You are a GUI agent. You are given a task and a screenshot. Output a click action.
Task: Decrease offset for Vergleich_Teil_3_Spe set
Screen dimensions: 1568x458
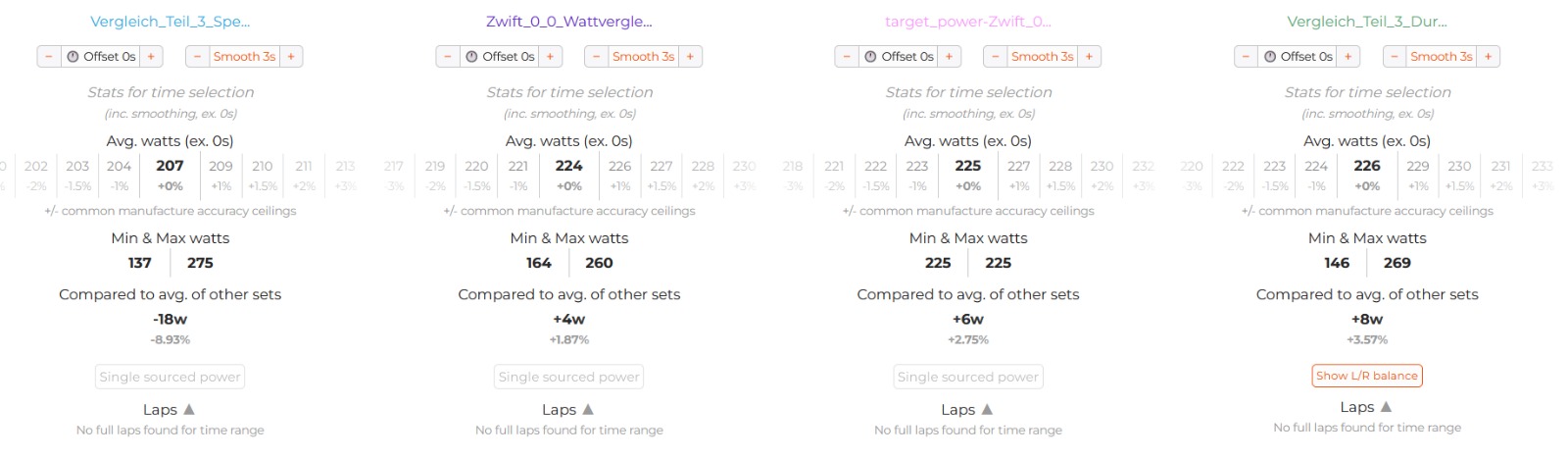tap(49, 57)
